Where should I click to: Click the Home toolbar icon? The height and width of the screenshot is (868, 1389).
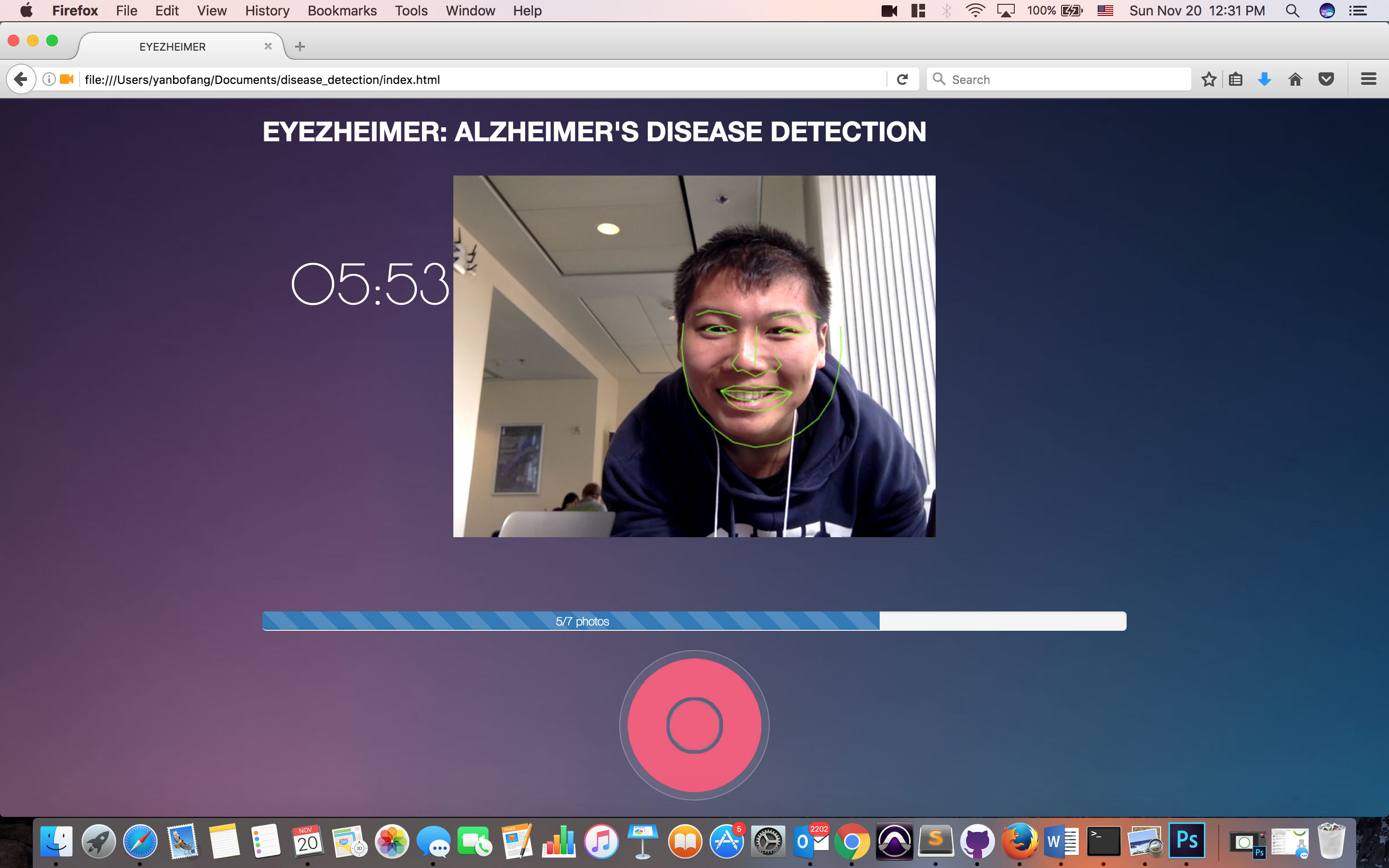pos(1295,79)
